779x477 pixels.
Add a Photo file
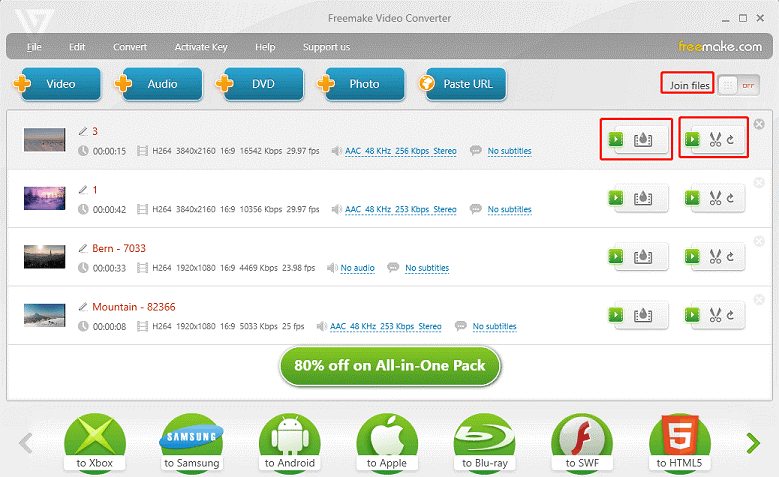[361, 84]
